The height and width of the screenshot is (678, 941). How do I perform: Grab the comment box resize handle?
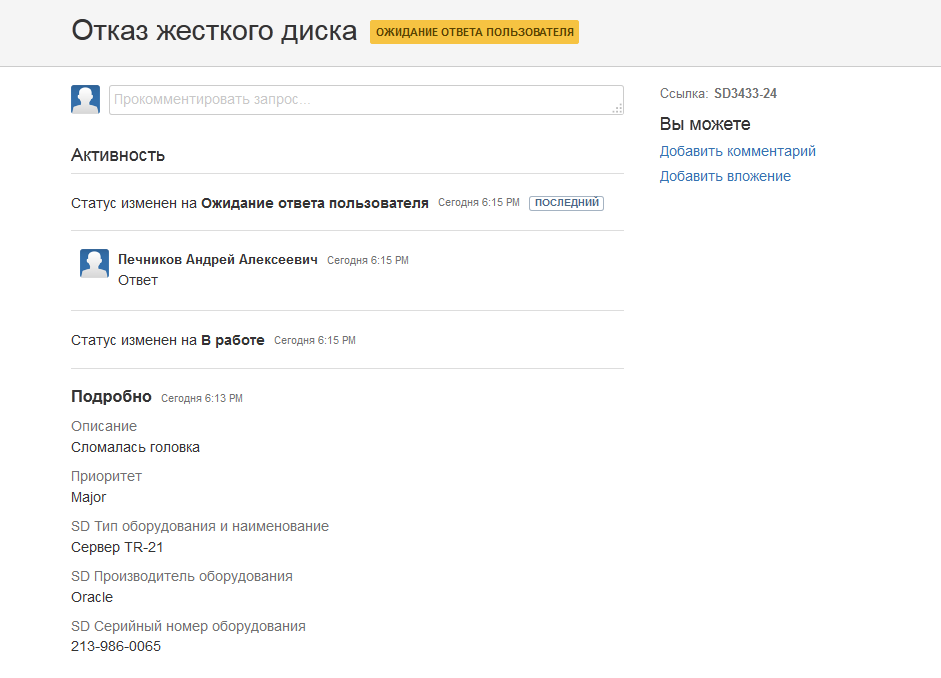click(618, 109)
